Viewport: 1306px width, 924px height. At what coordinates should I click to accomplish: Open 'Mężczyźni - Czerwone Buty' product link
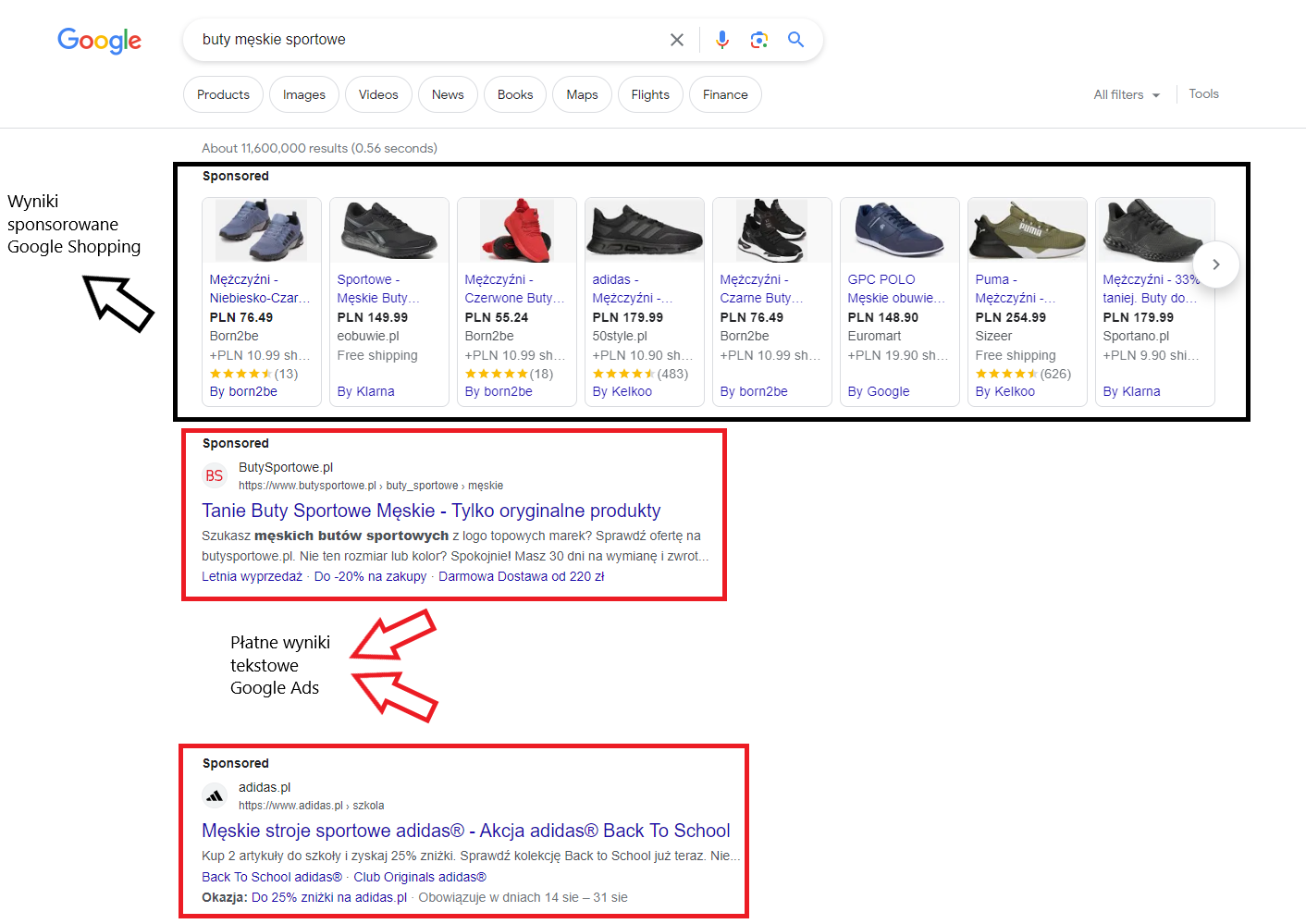pyautogui.click(x=514, y=289)
